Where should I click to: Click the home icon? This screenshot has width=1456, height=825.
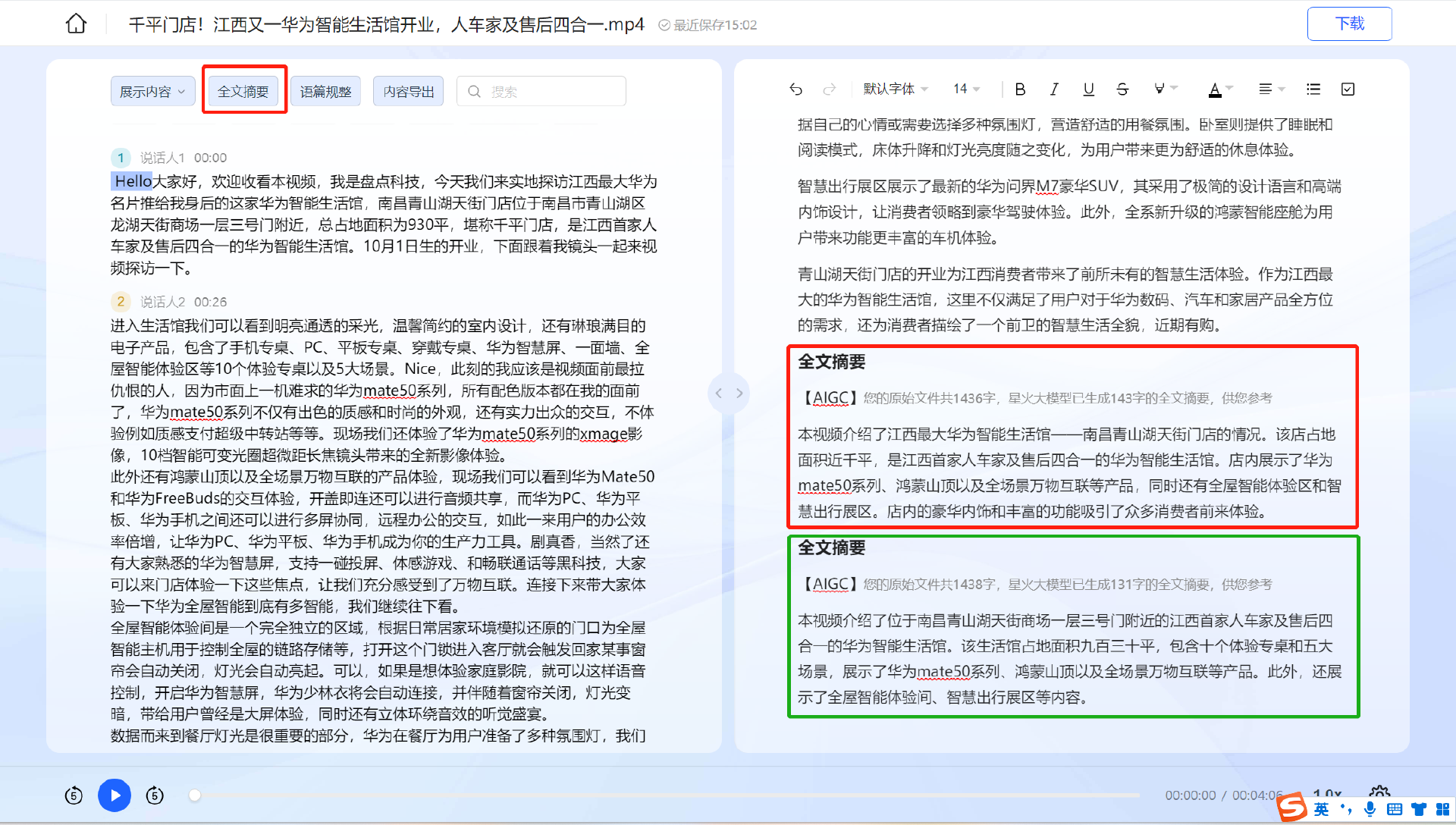click(x=76, y=24)
